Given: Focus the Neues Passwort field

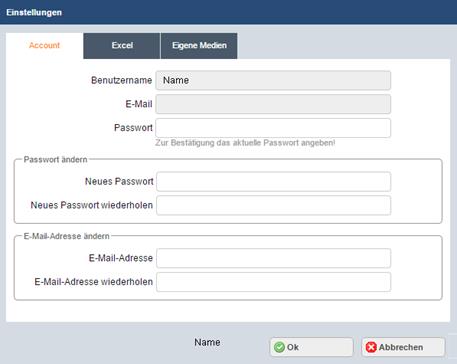Looking at the screenshot, I should pyautogui.click(x=273, y=182).
